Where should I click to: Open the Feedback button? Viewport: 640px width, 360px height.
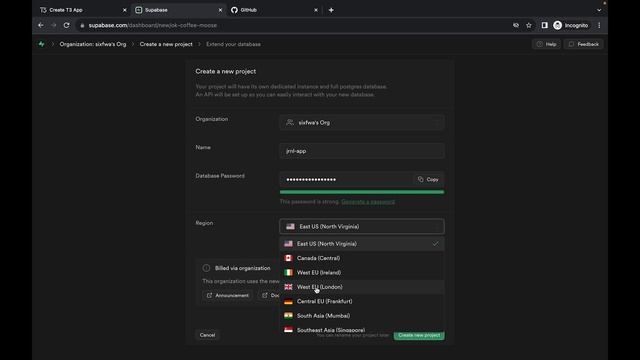[x=584, y=44]
